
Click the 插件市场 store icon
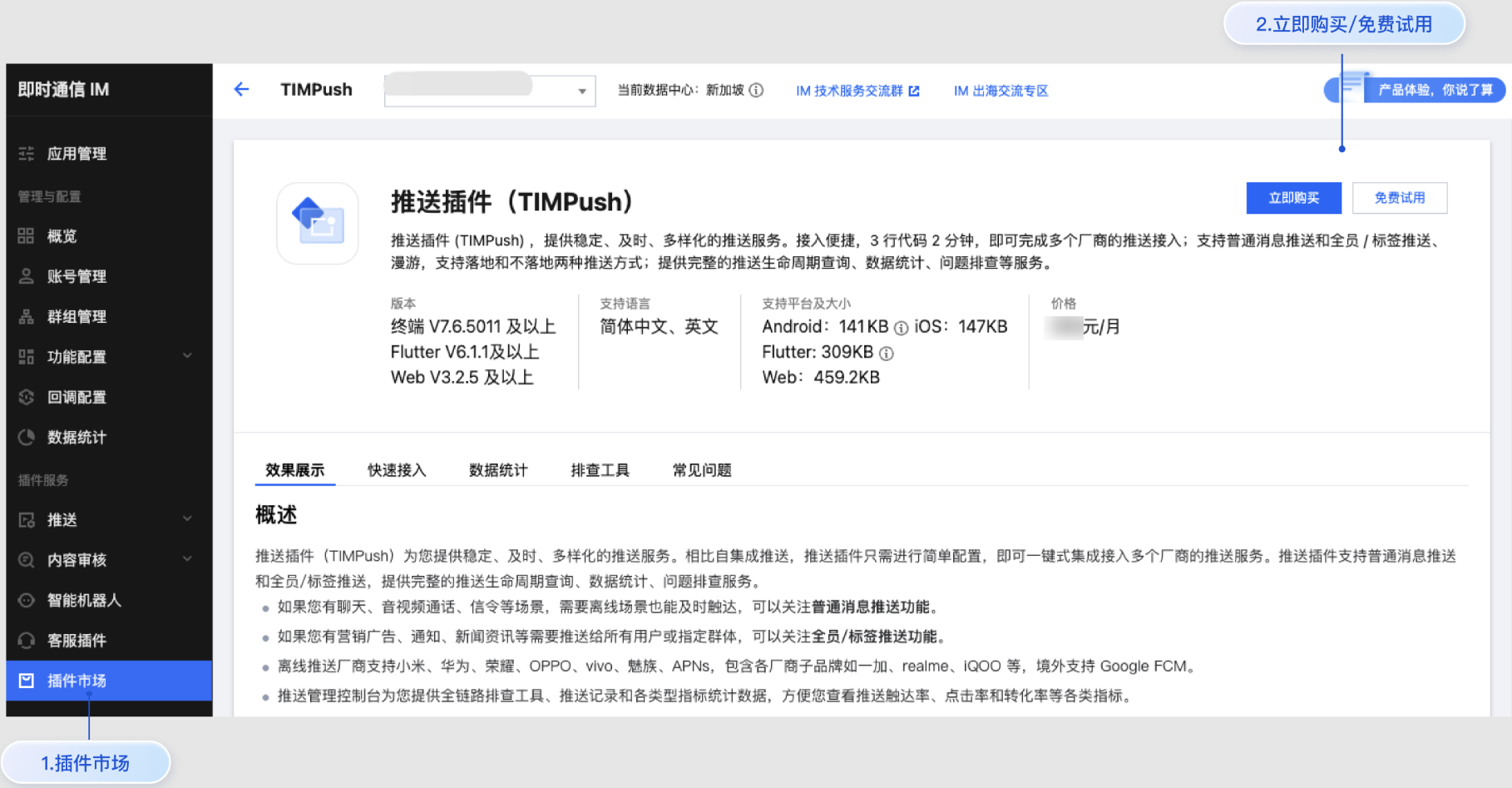point(27,681)
